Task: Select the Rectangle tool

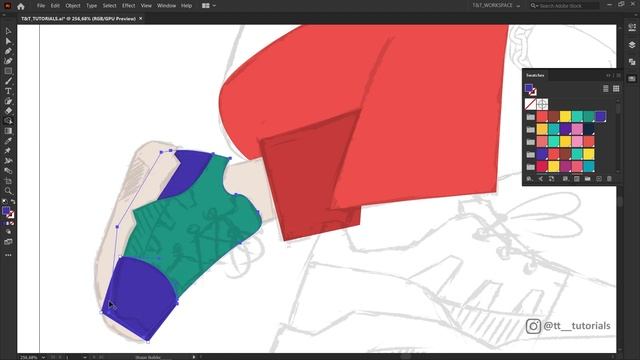Action: point(8,71)
